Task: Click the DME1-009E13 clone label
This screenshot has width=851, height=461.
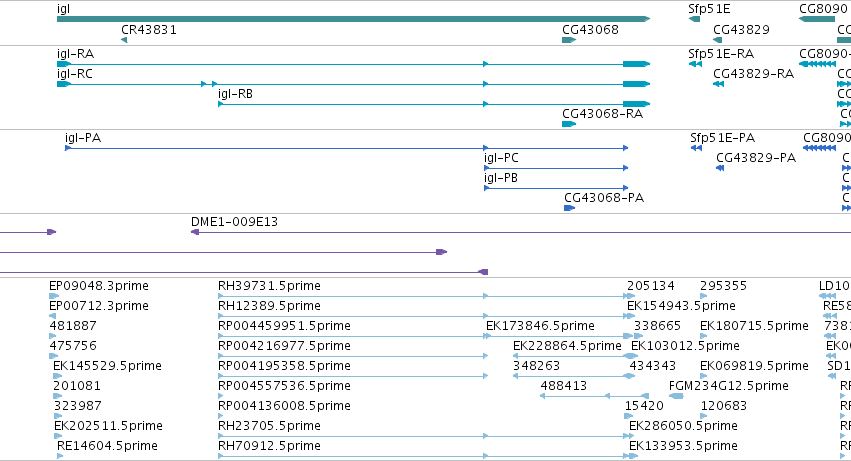Action: (x=234, y=222)
